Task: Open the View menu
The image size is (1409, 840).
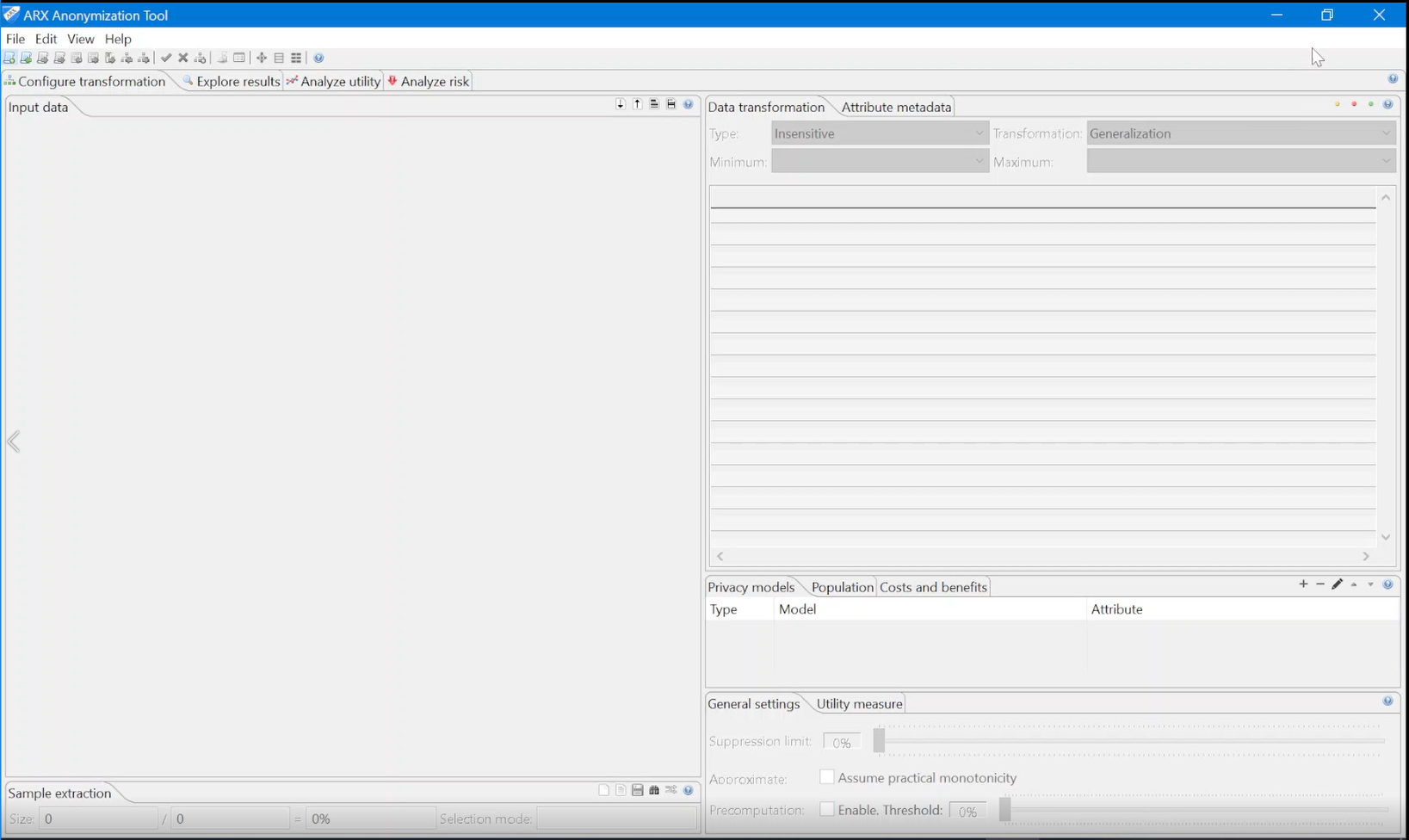Action: tap(81, 39)
